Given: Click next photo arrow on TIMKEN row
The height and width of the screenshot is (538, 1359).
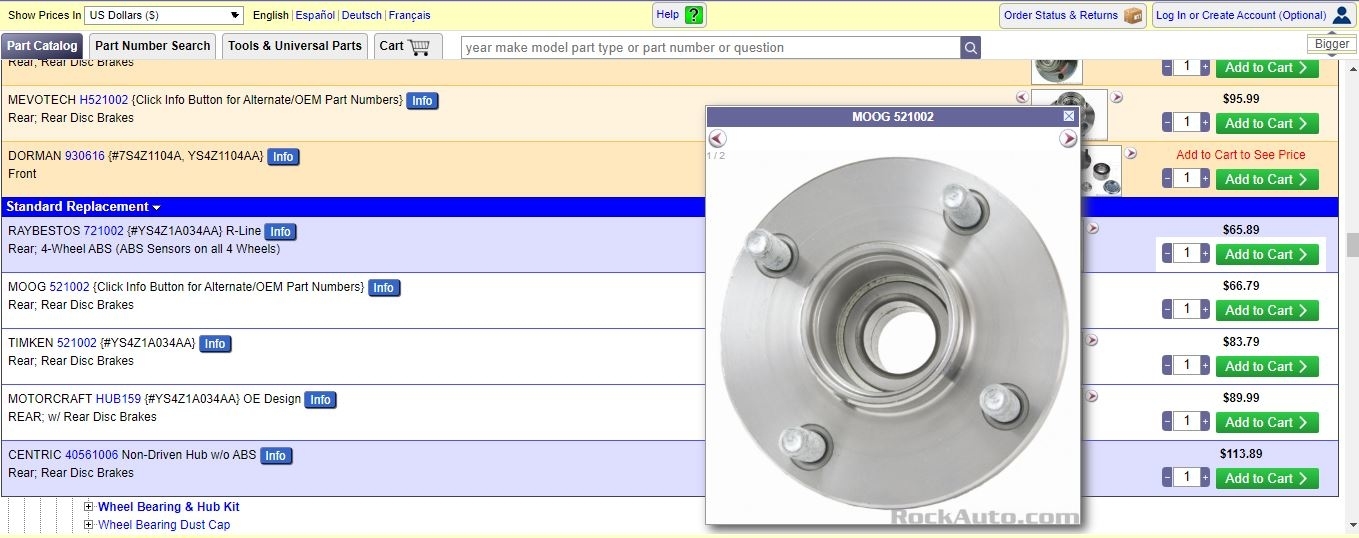Looking at the screenshot, I should [x=1092, y=340].
